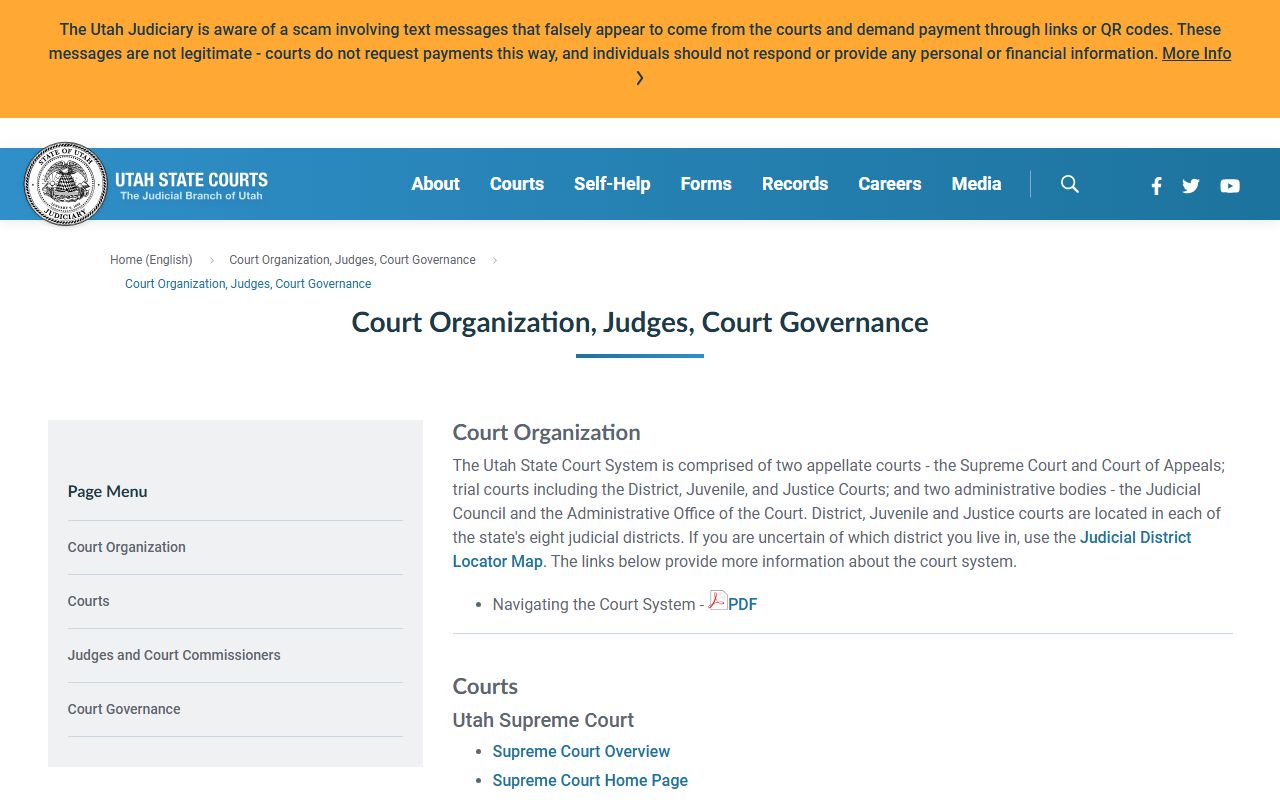This screenshot has height=800, width=1280.
Task: Click the Utah State Courts seal logo
Action: point(65,184)
